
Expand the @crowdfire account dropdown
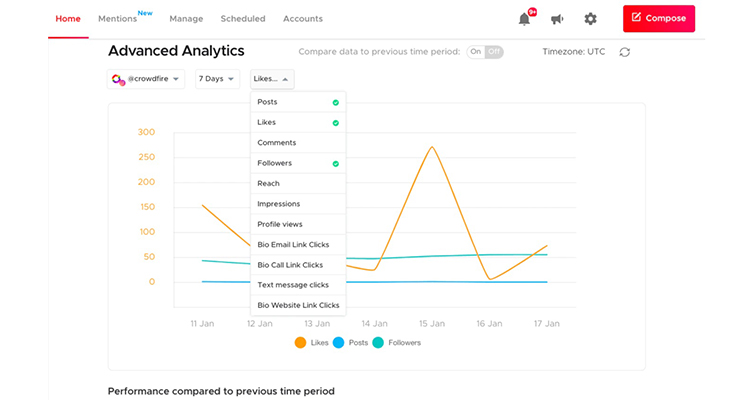pyautogui.click(x=146, y=79)
